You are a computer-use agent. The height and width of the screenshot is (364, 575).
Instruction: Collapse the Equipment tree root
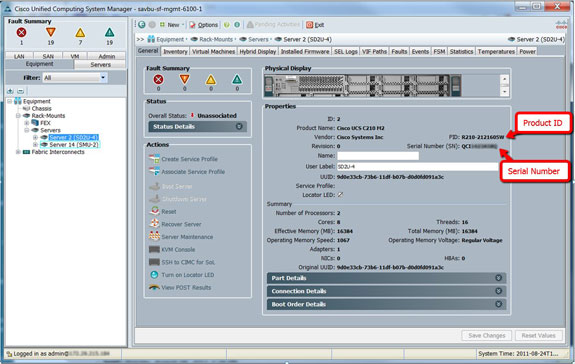pyautogui.click(x=10, y=101)
